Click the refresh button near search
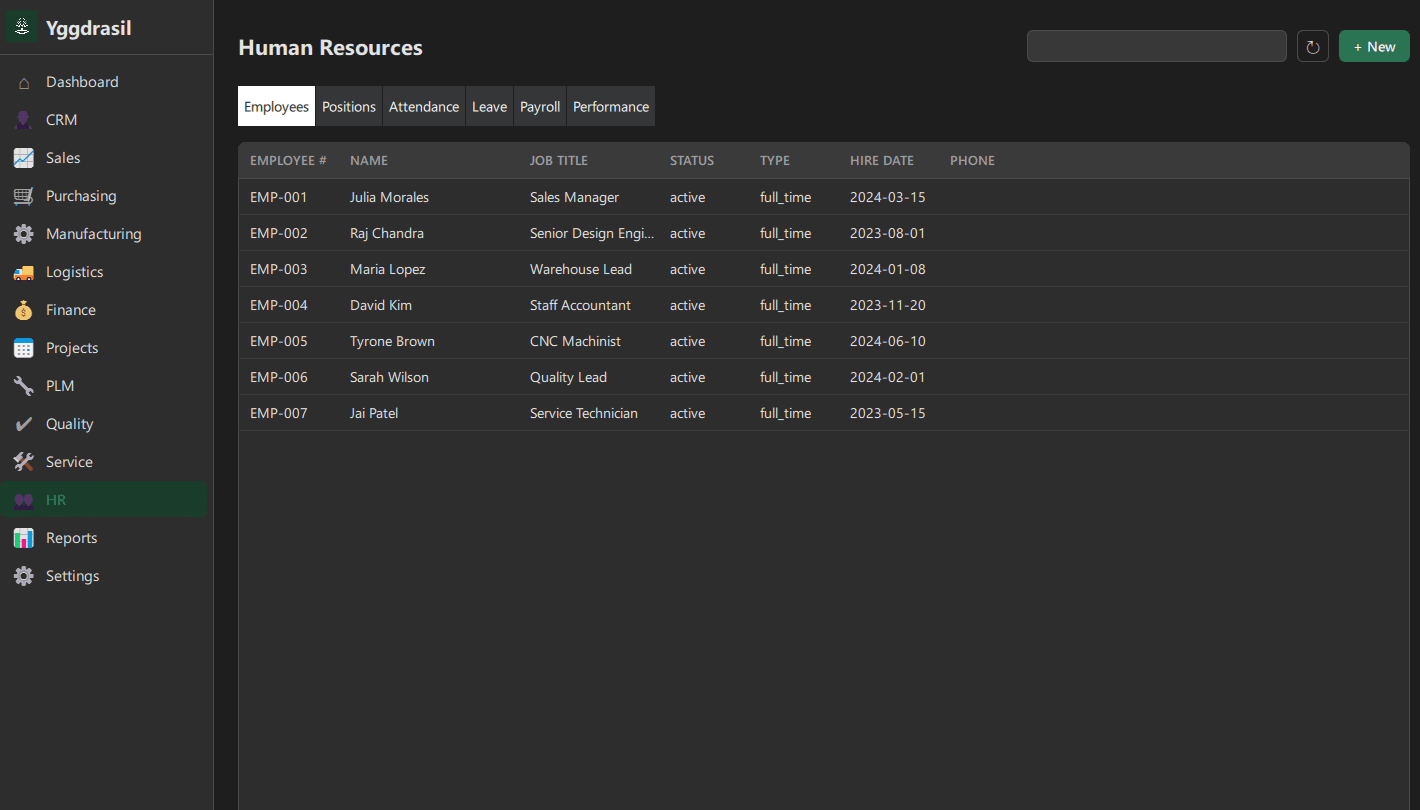1420x810 pixels. click(x=1312, y=45)
